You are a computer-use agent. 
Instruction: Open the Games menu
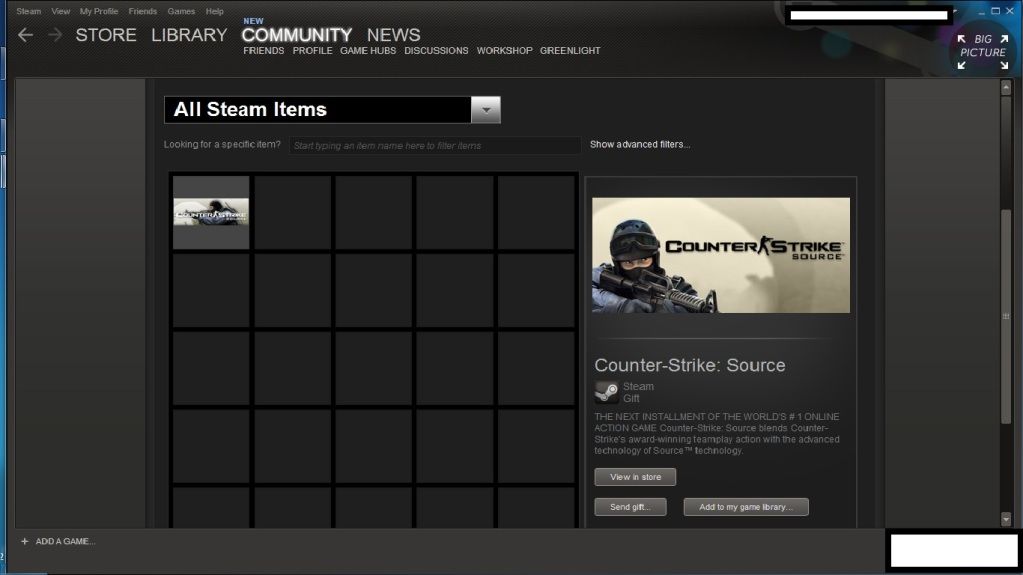(181, 11)
